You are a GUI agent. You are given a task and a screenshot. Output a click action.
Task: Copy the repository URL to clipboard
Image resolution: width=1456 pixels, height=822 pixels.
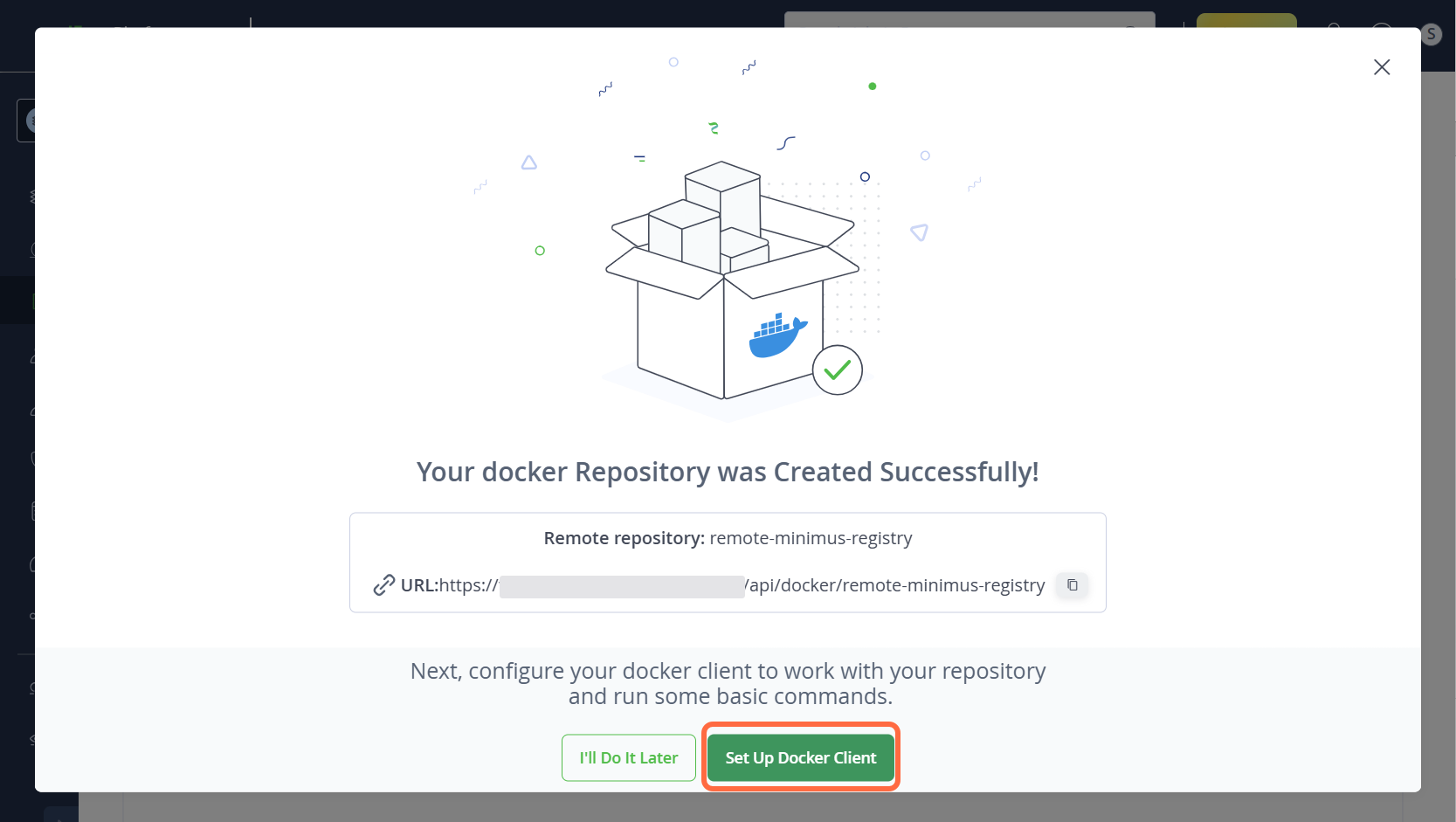coord(1072,585)
